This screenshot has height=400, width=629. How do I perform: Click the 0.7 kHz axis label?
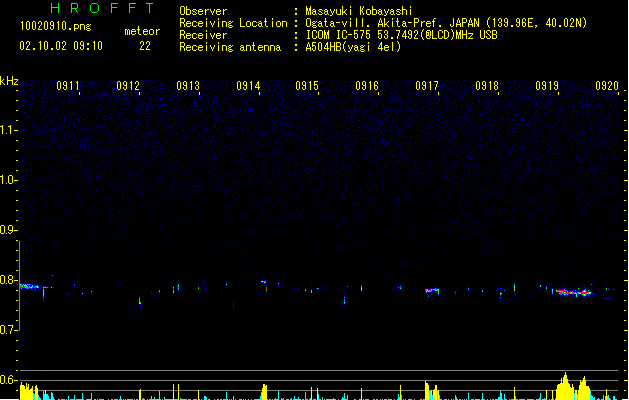[x=8, y=330]
